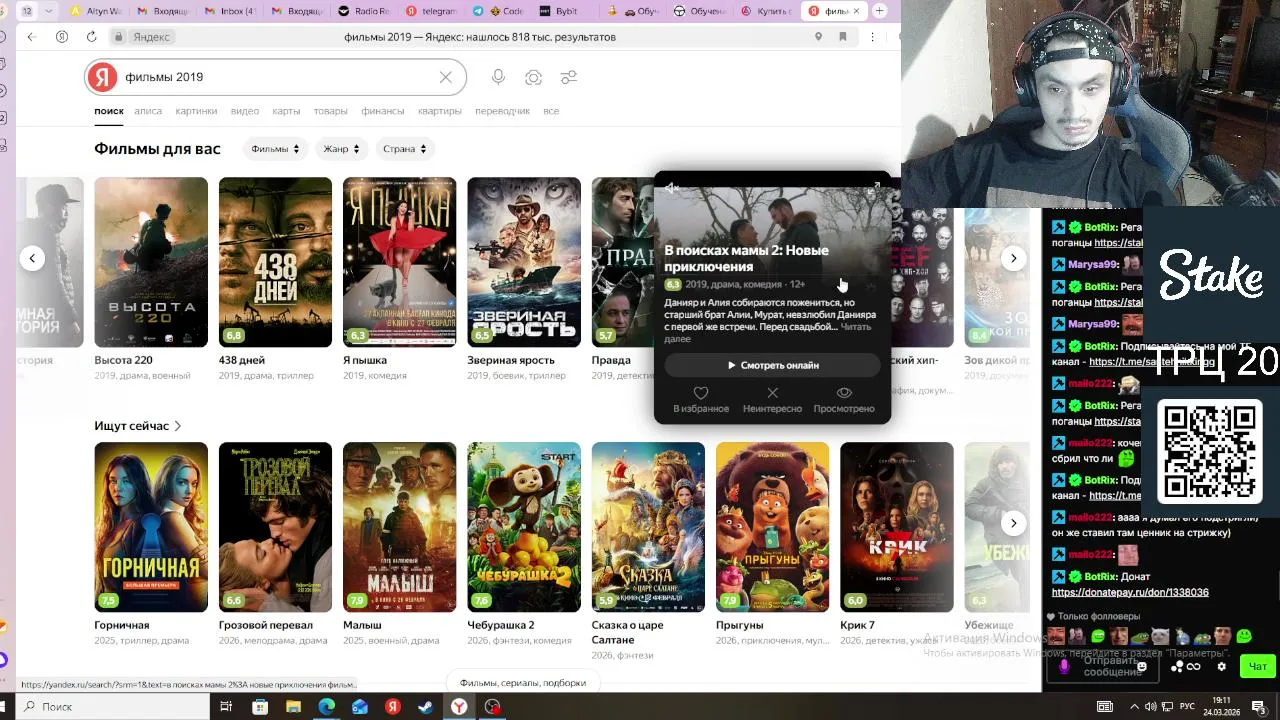Open the Фильмы filter dropdown

pos(275,149)
